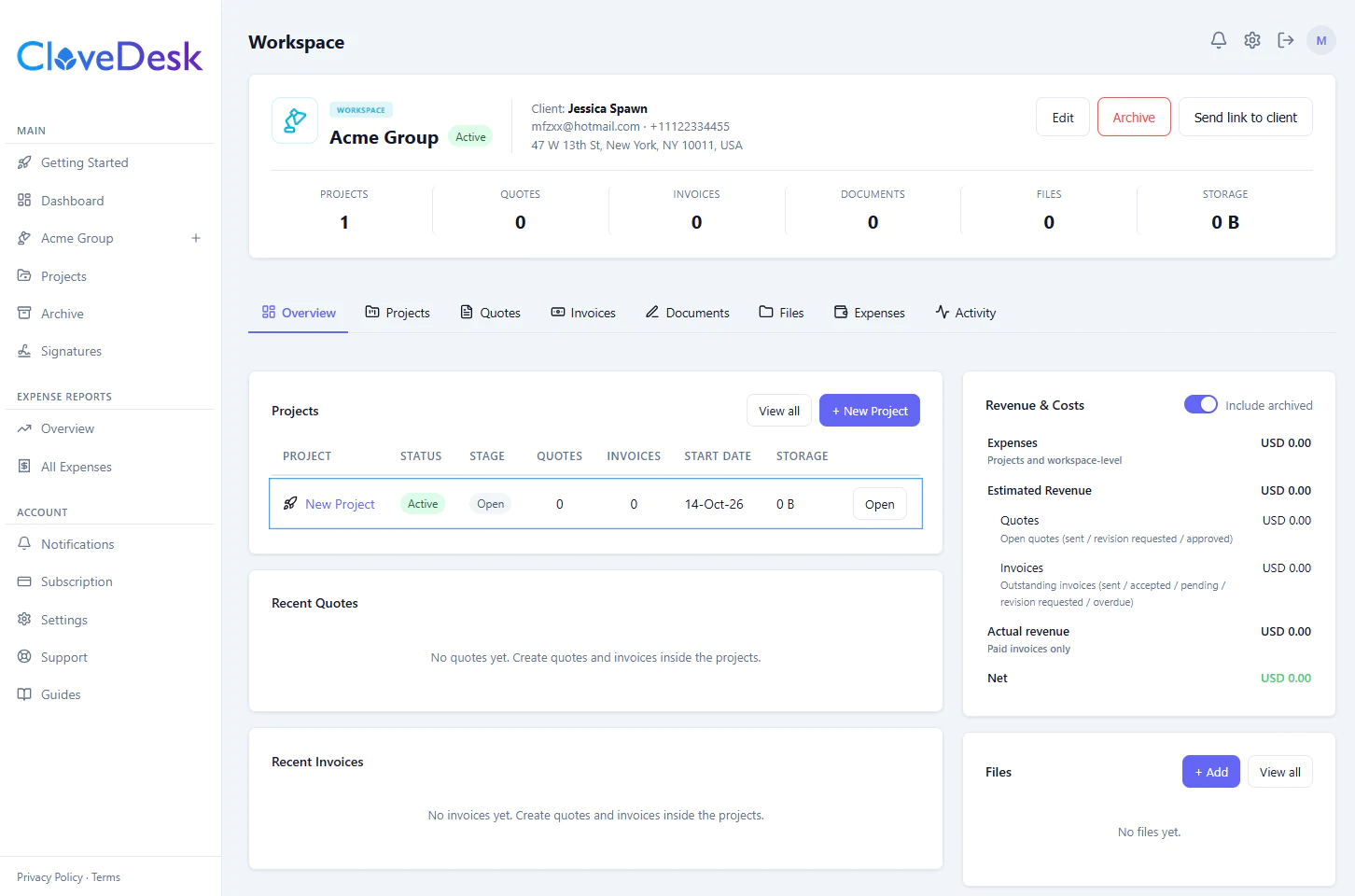Click View all in Files card
Image resolution: width=1355 pixels, height=896 pixels.
point(1280,772)
